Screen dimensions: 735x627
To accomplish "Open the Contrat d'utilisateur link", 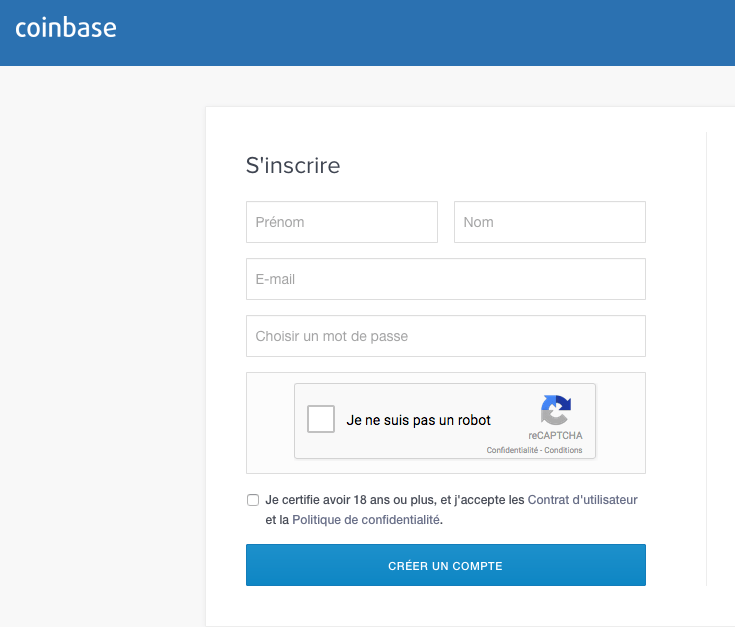I will tap(582, 500).
